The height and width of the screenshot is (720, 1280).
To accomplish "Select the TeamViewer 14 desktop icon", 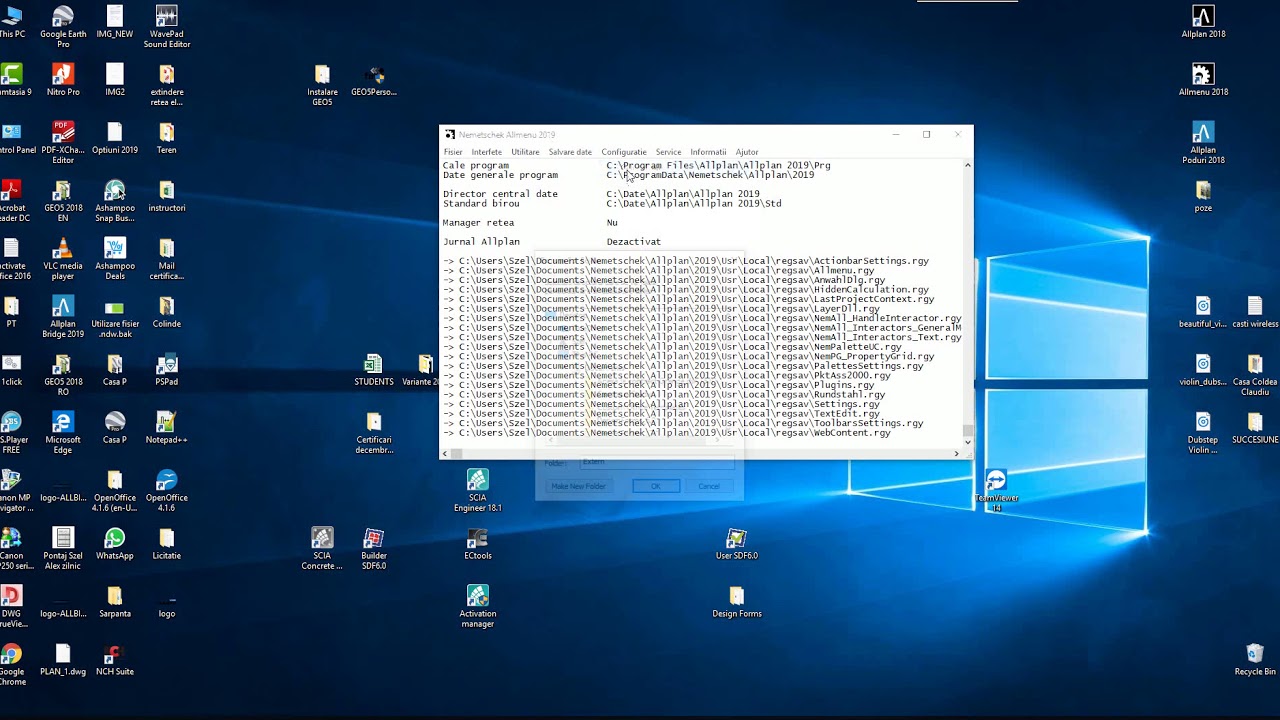I will (996, 490).
